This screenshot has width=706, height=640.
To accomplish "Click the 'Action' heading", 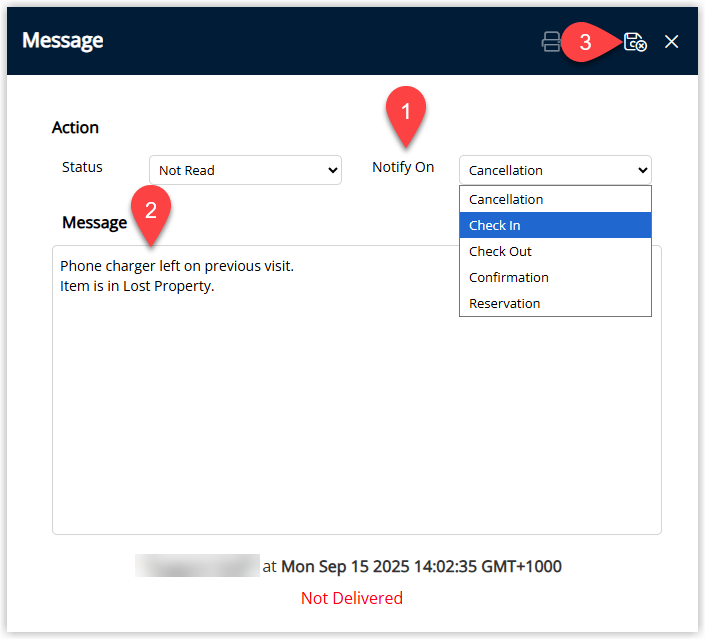I will [75, 127].
